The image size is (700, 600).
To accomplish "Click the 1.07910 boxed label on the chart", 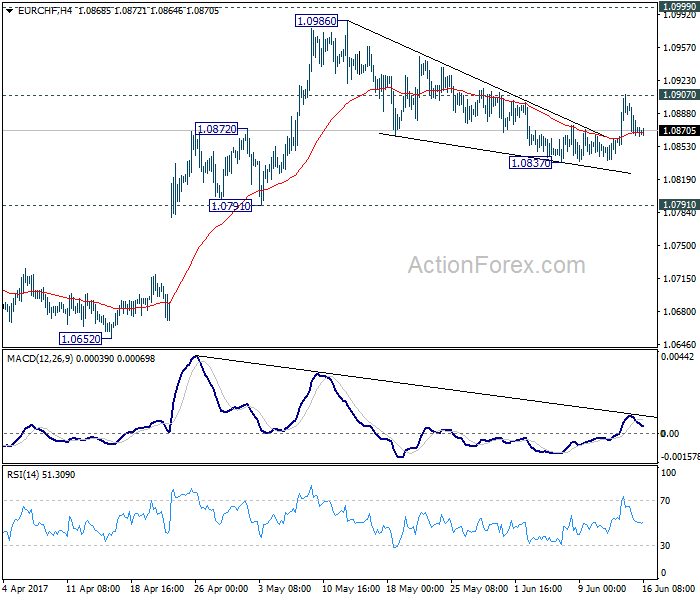I will click(x=230, y=206).
